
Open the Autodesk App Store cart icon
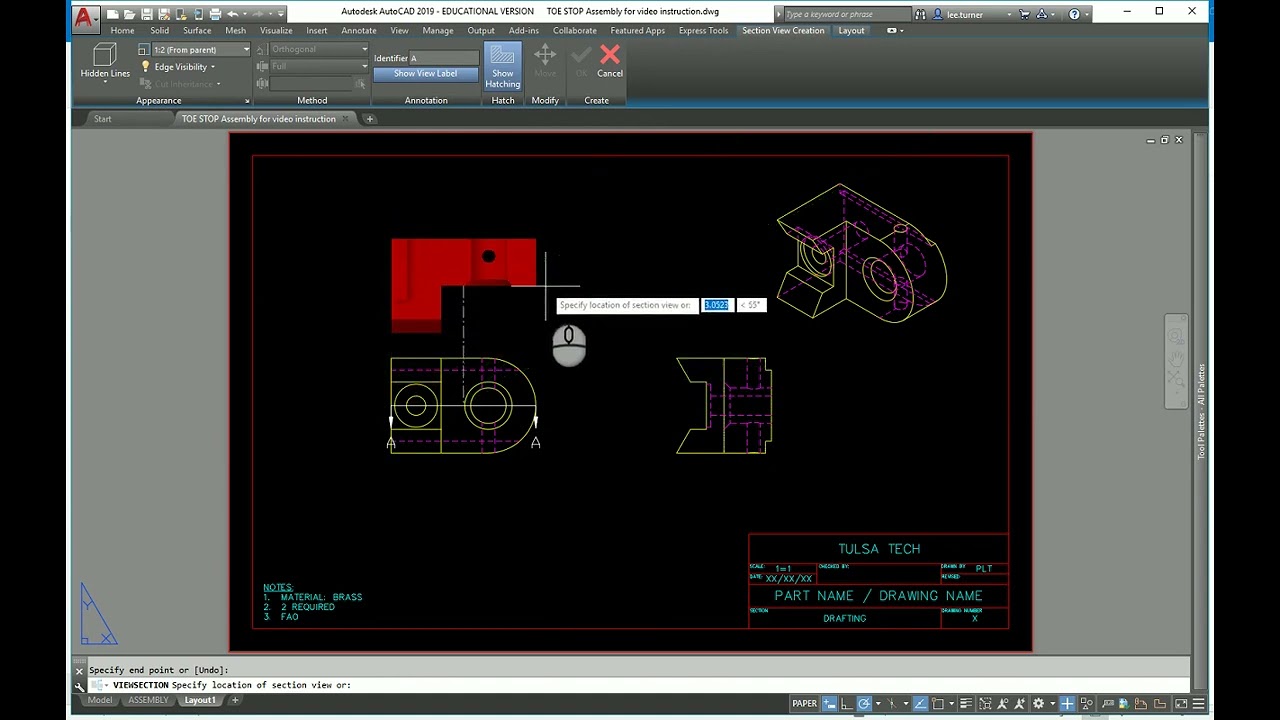point(1024,14)
